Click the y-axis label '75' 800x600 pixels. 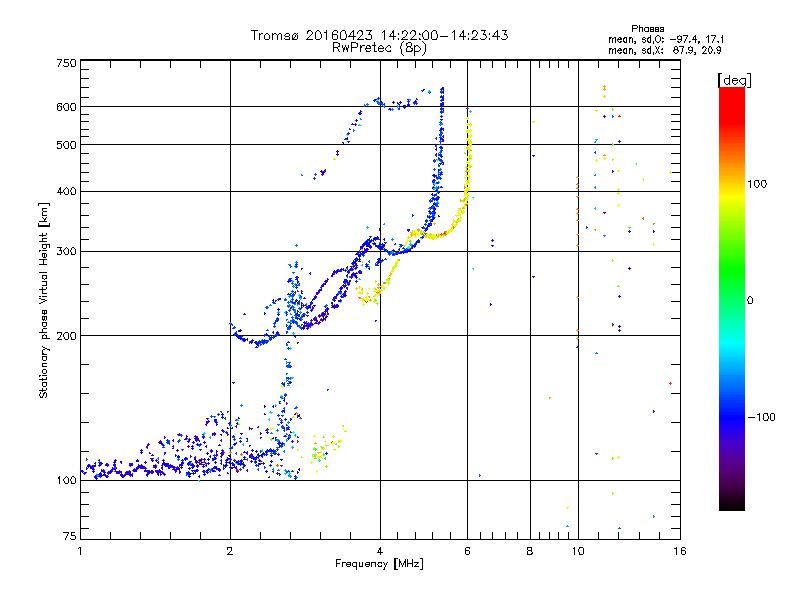click(x=70, y=536)
